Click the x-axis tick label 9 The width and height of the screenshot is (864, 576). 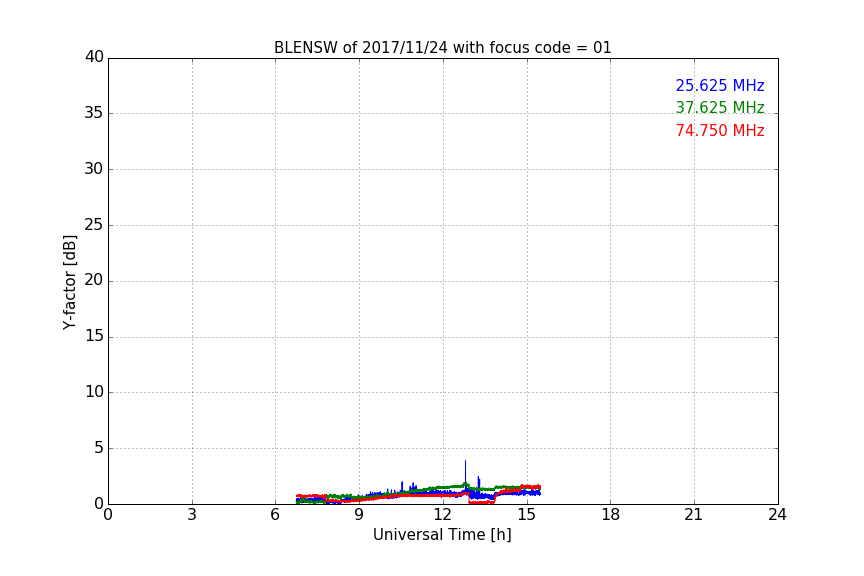(x=359, y=515)
